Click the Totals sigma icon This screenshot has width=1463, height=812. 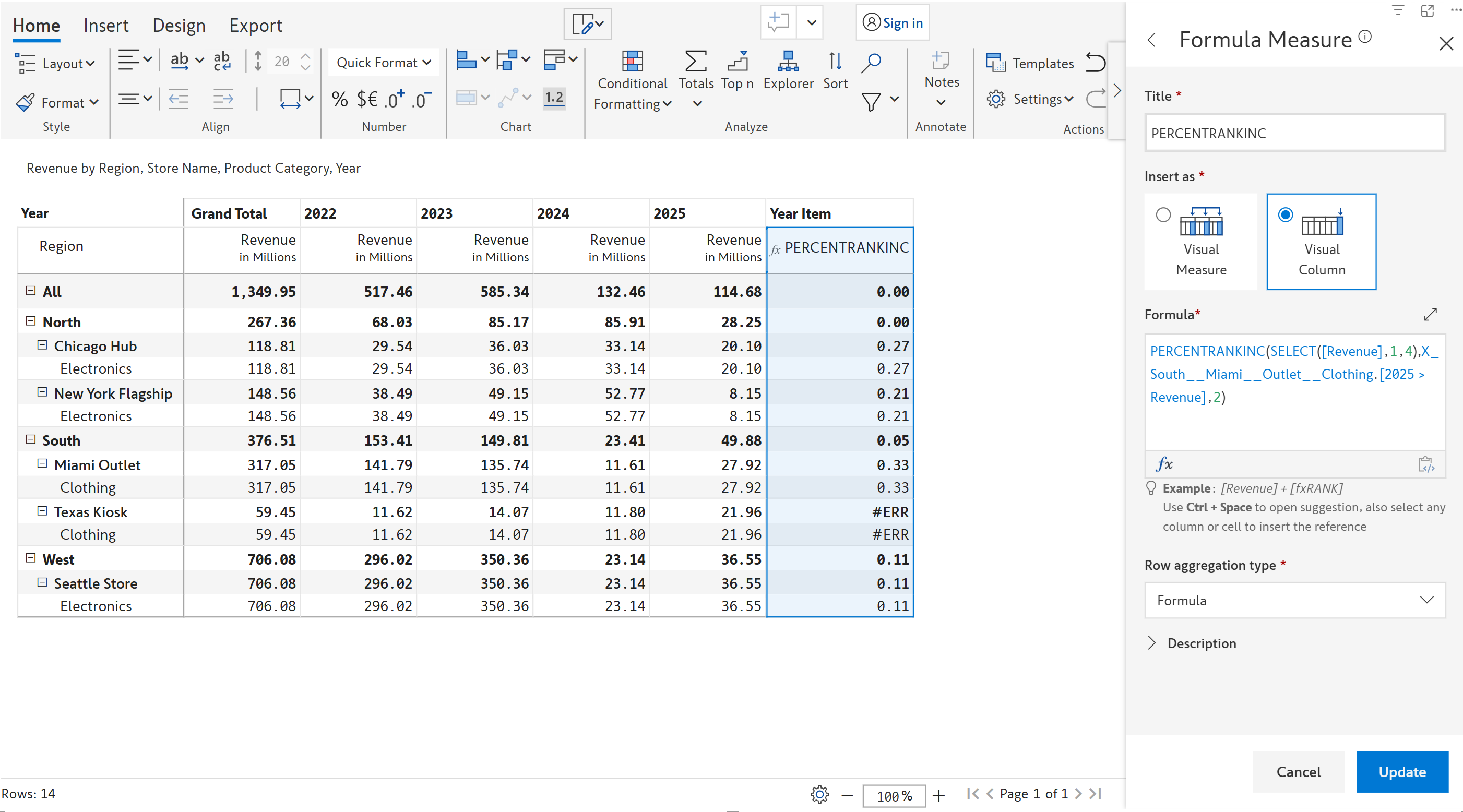coord(695,62)
